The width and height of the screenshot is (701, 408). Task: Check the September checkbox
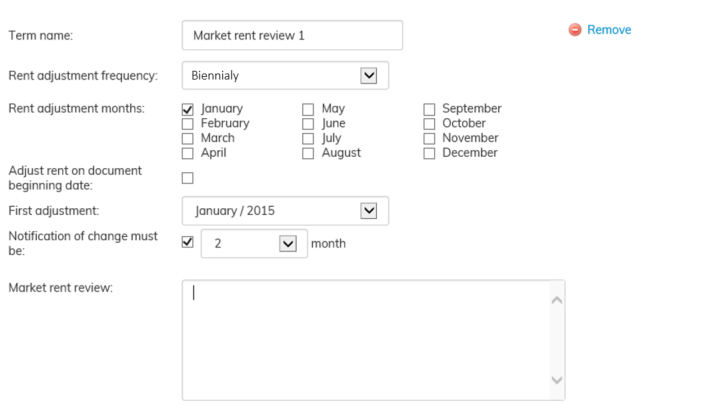(429, 109)
